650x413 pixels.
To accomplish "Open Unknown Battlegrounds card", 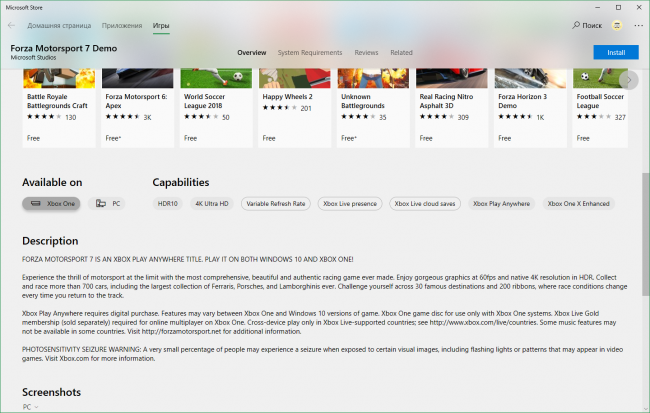I will pyautogui.click(x=373, y=108).
